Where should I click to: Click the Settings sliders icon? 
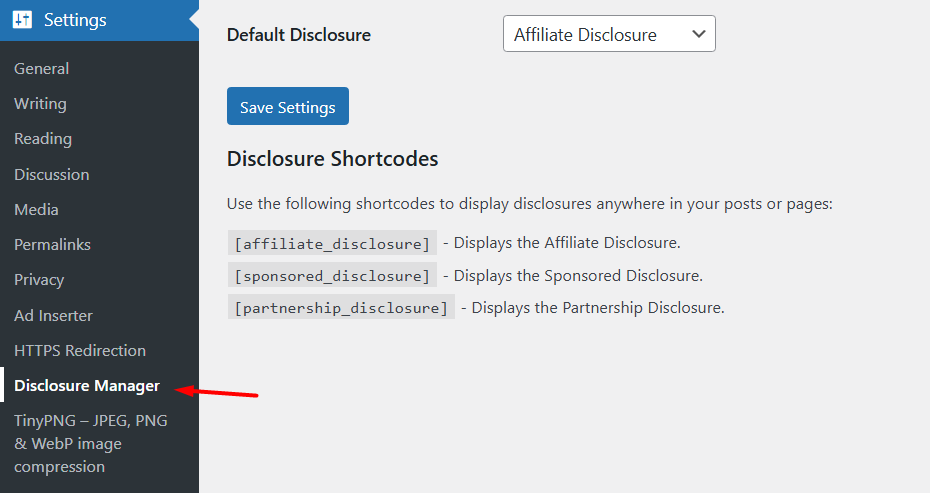(x=23, y=20)
